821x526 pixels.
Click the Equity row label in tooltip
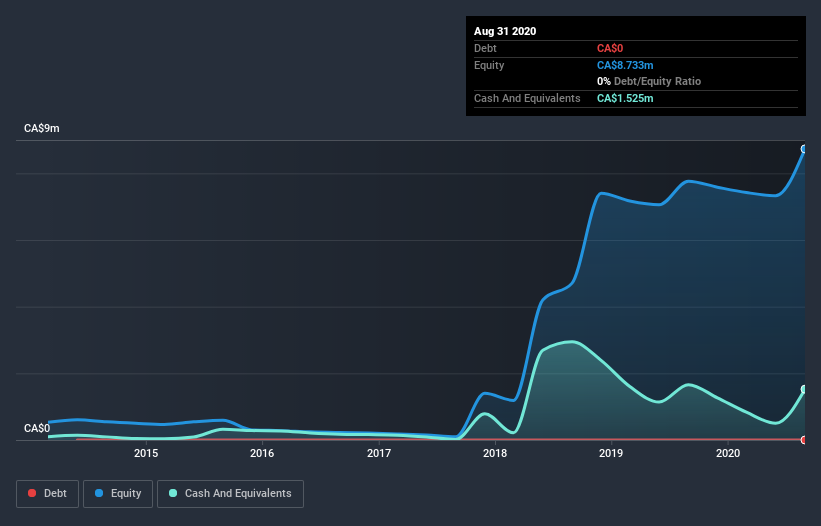tap(489, 65)
